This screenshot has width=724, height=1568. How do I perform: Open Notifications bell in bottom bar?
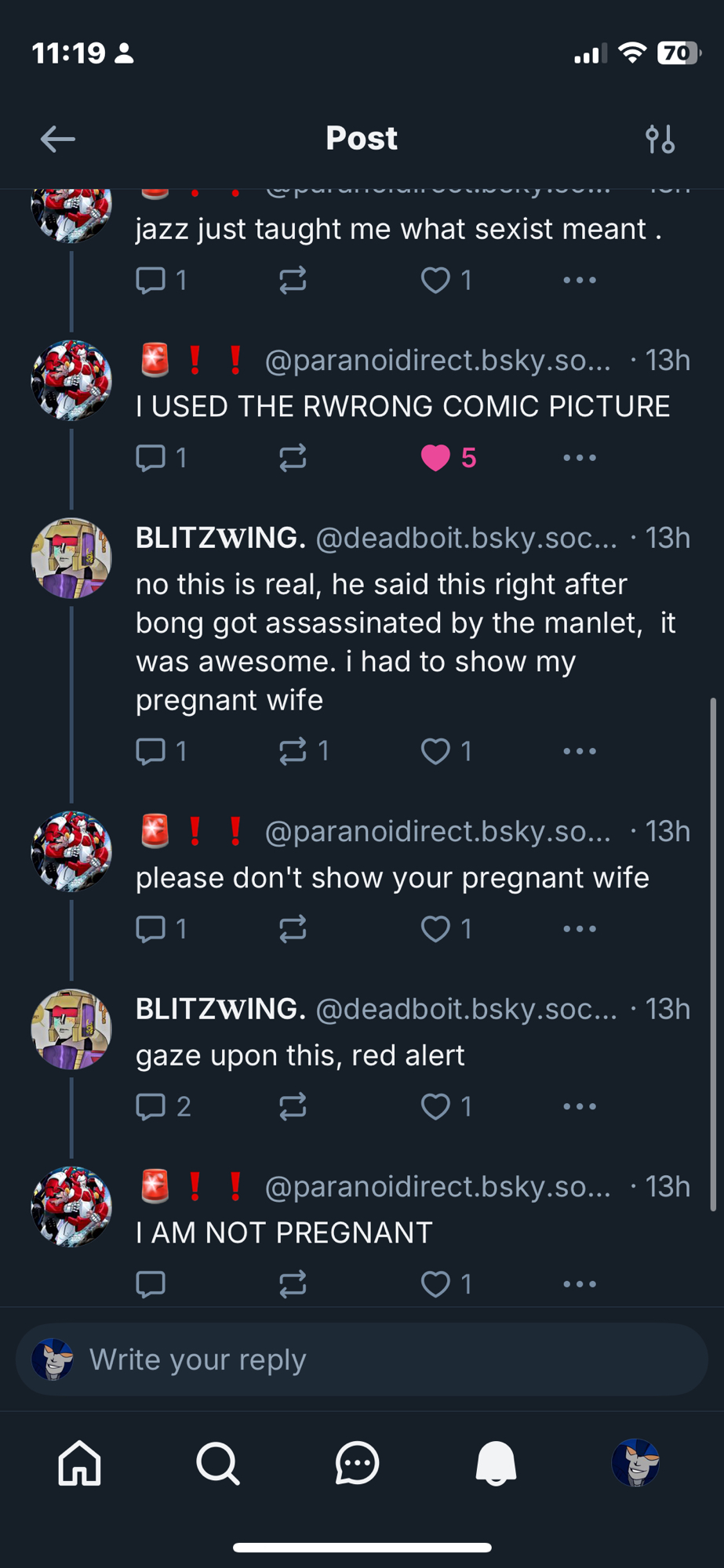click(496, 1463)
